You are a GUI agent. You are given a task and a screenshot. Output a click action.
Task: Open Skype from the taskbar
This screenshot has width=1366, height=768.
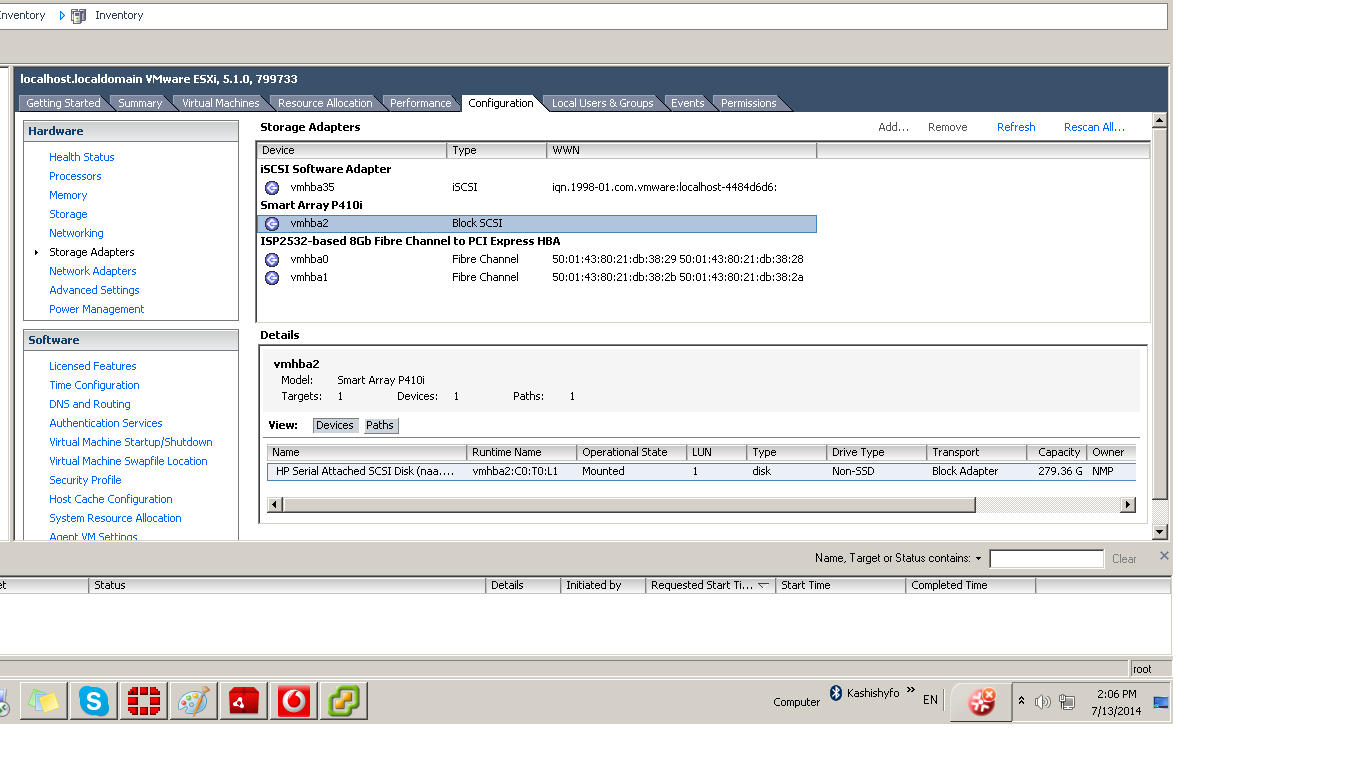tap(94, 701)
